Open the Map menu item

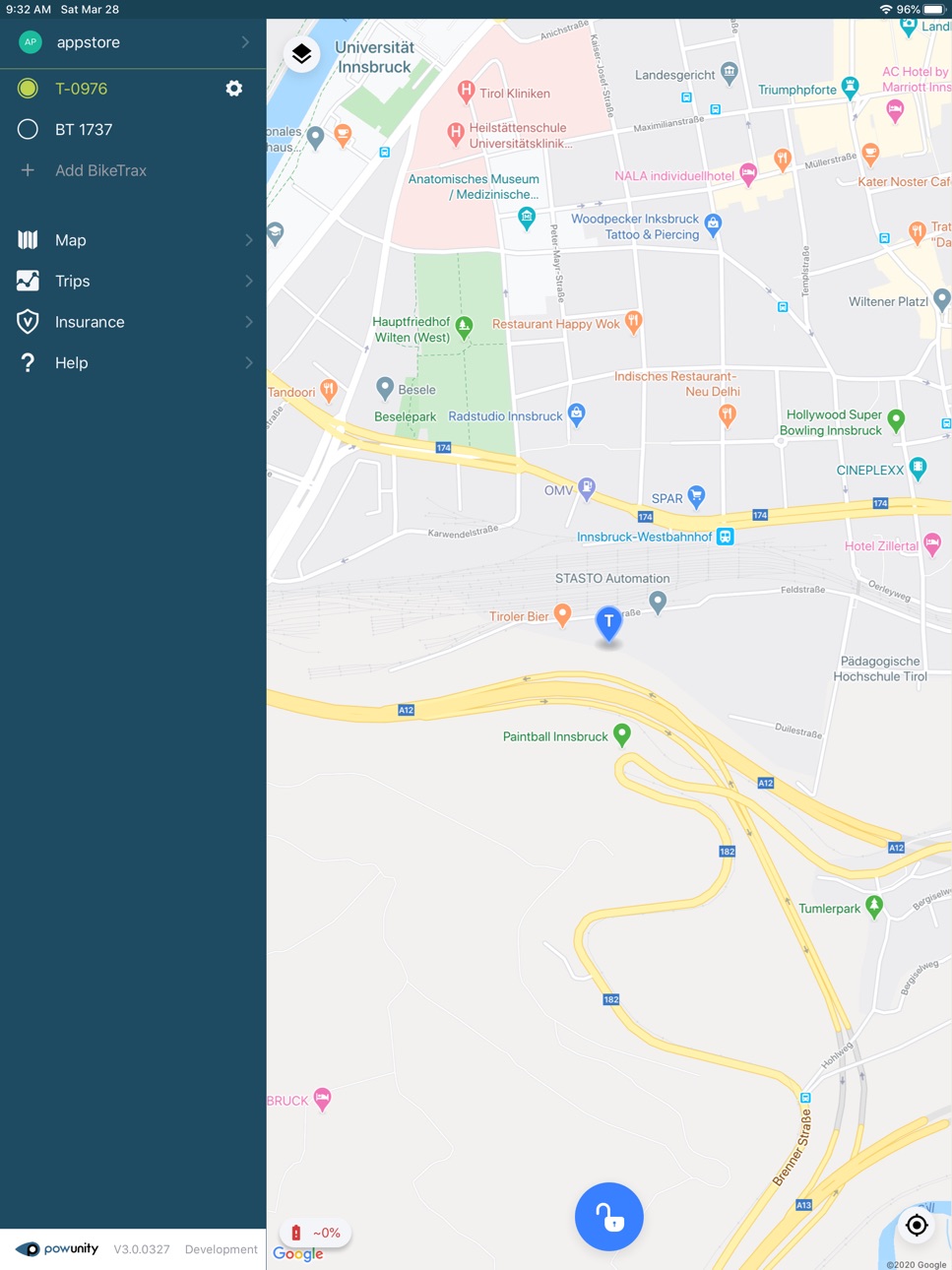(x=133, y=240)
